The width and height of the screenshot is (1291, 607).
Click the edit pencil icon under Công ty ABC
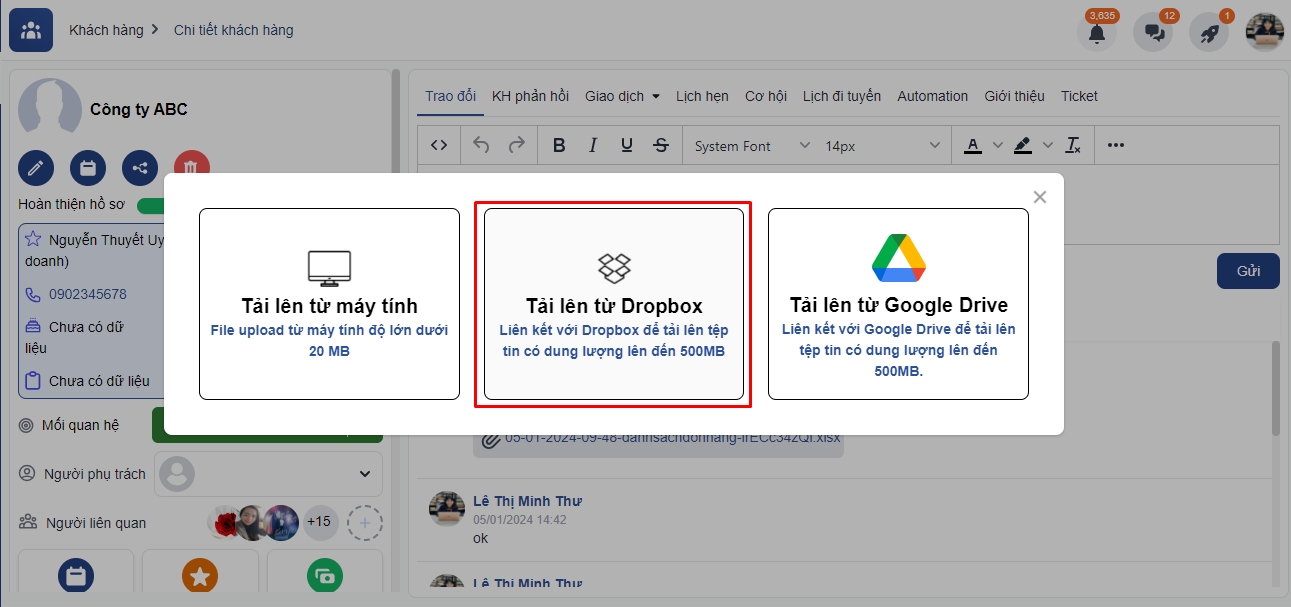coord(36,167)
